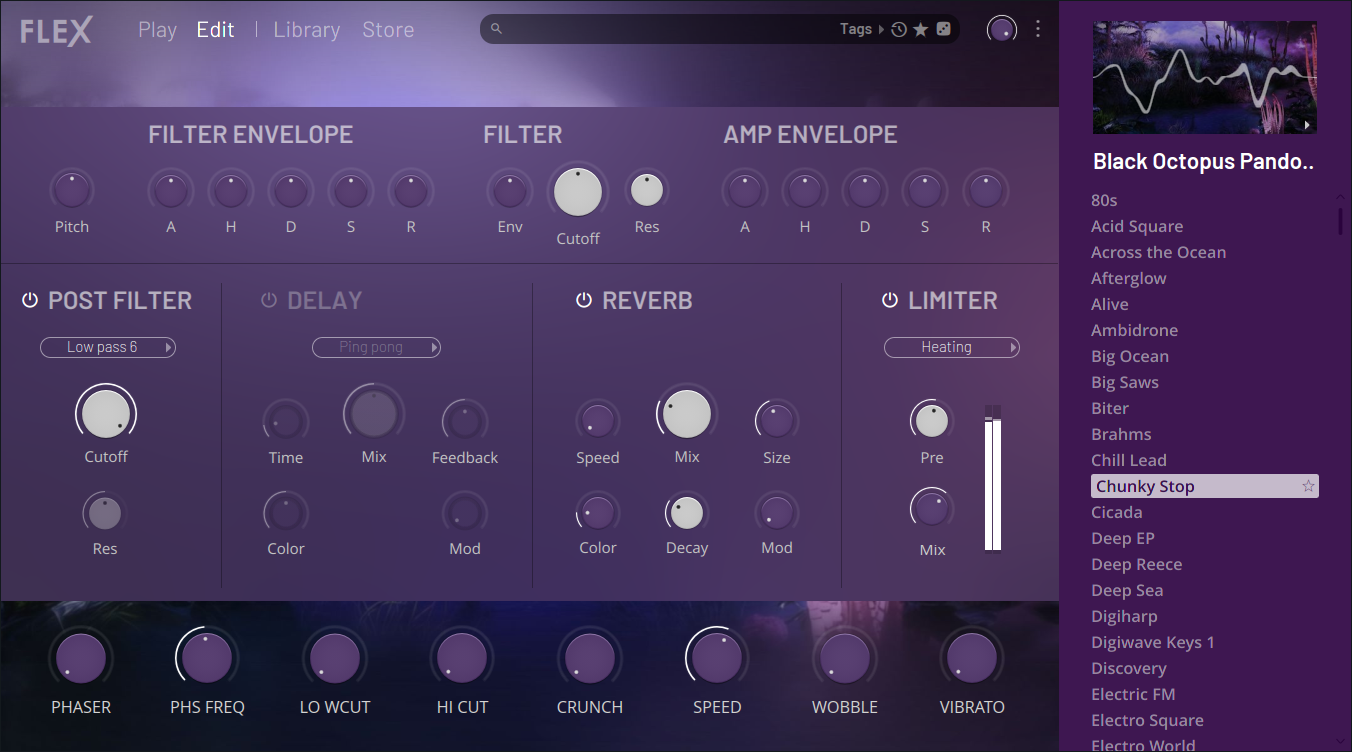Click the Pitch knob
1352x752 pixels.
[72, 190]
